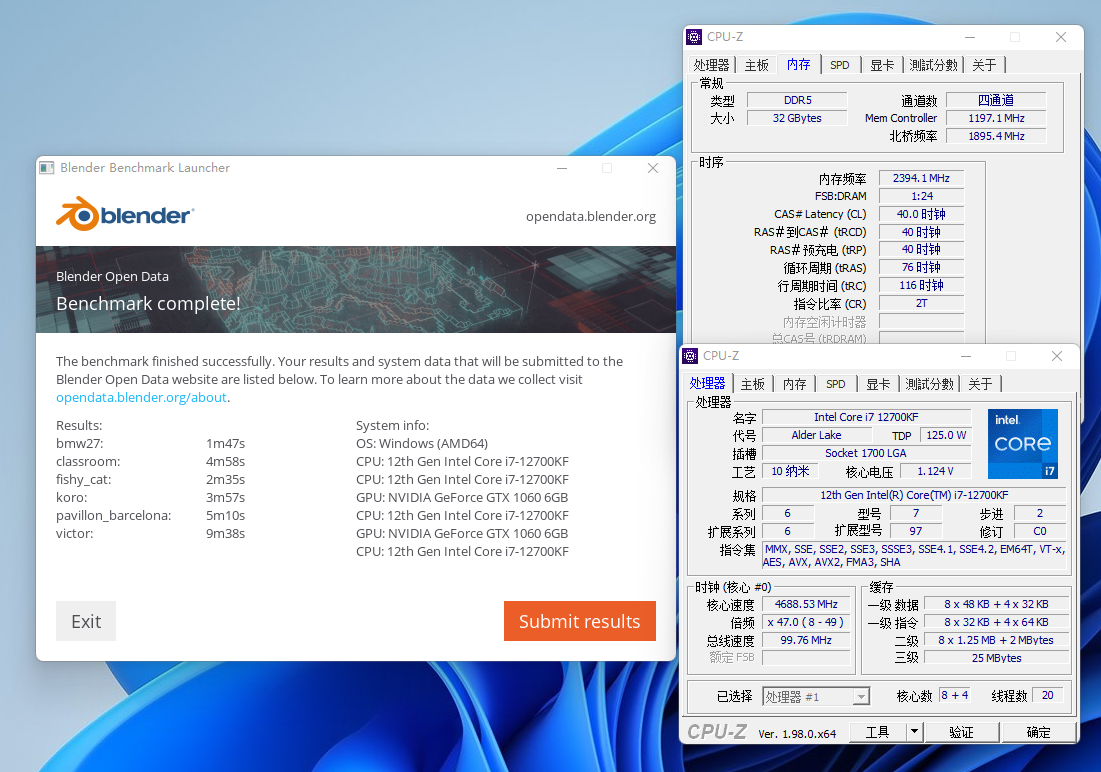Click the Blender logo in the launcher
Viewport: 1101px width, 772px height.
[x=125, y=214]
